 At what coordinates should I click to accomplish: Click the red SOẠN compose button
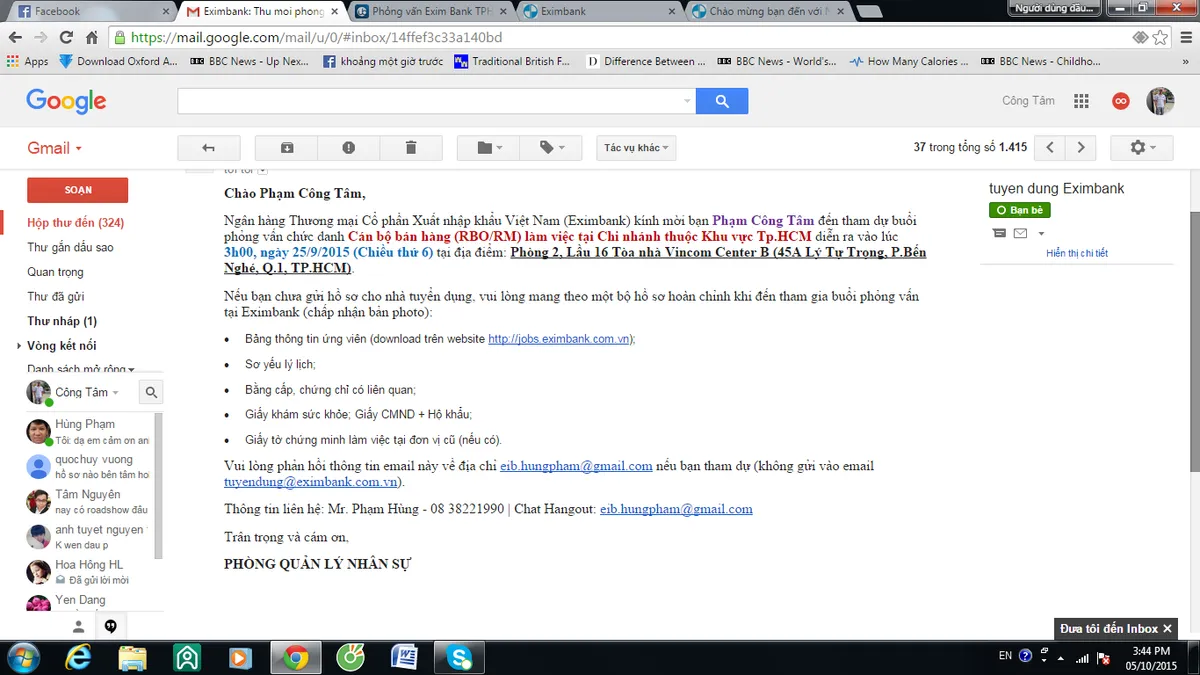click(78, 190)
